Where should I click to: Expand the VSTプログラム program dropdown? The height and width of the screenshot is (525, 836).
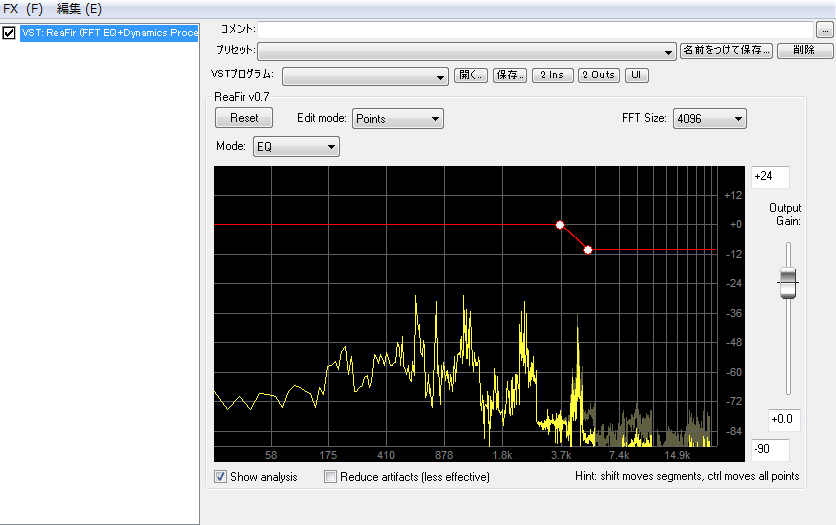coord(365,76)
